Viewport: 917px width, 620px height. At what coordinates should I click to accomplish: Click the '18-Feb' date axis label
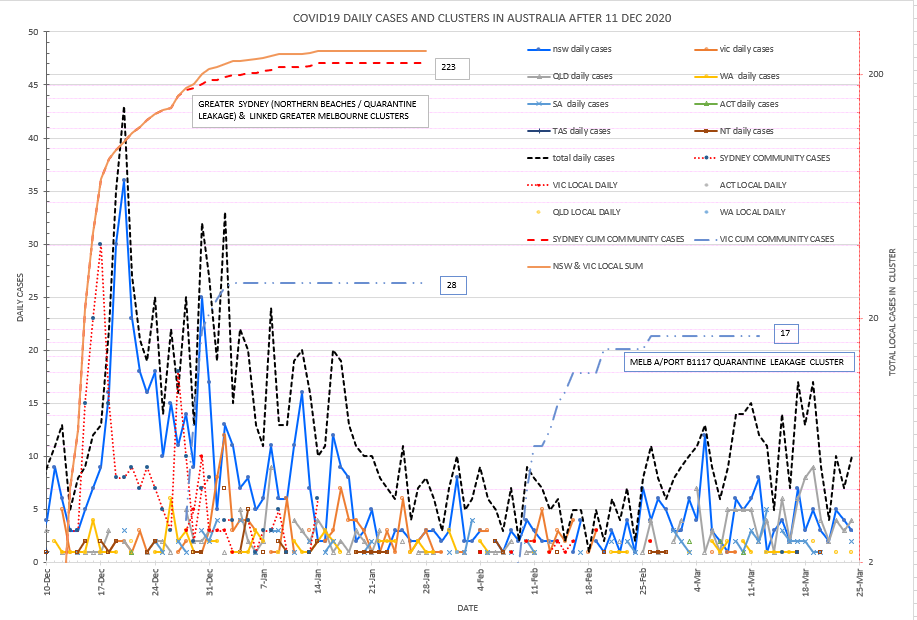[589, 582]
